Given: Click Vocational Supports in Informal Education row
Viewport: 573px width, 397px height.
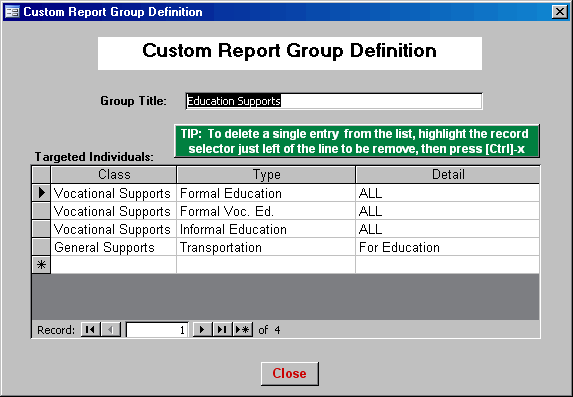Looking at the screenshot, I should 114,229.
